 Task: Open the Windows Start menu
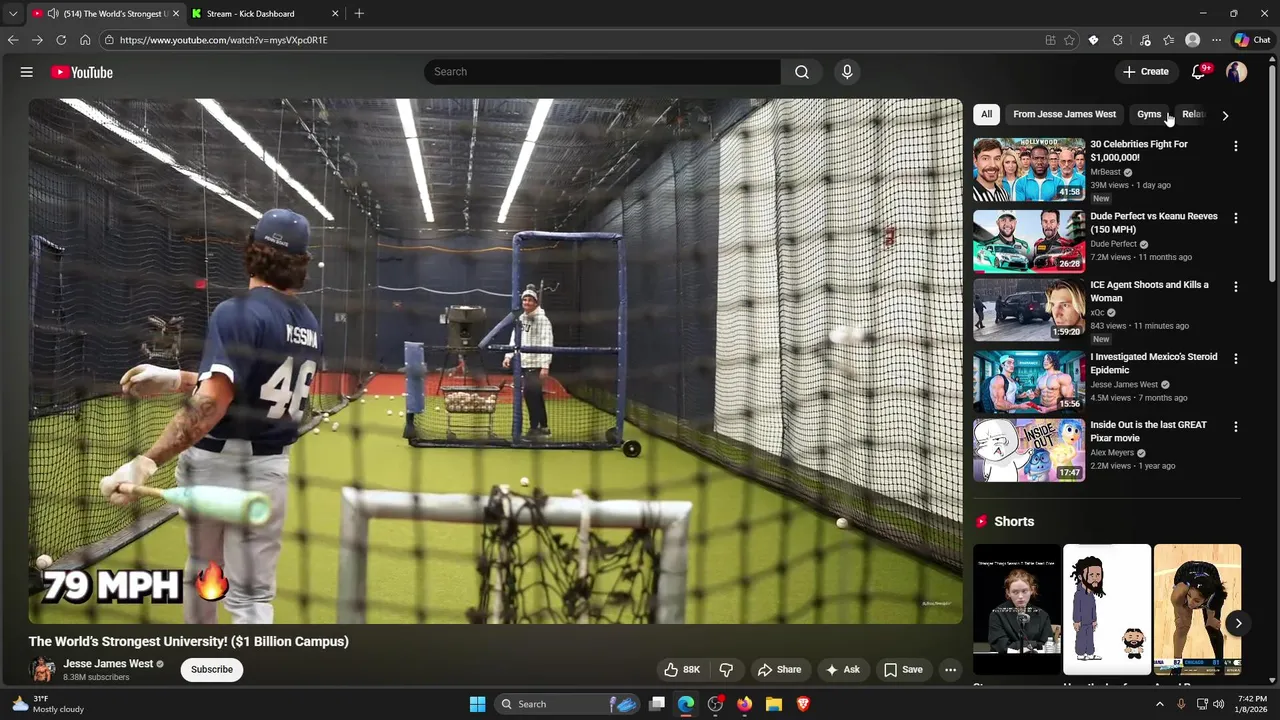[x=477, y=704]
